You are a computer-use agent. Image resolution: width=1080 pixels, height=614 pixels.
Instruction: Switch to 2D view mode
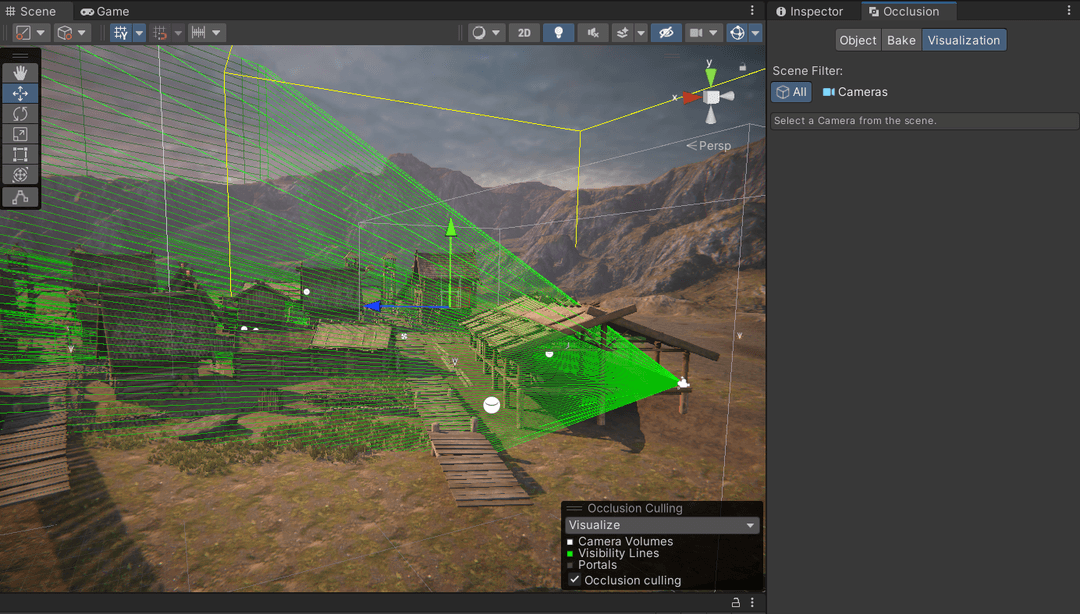pos(523,32)
